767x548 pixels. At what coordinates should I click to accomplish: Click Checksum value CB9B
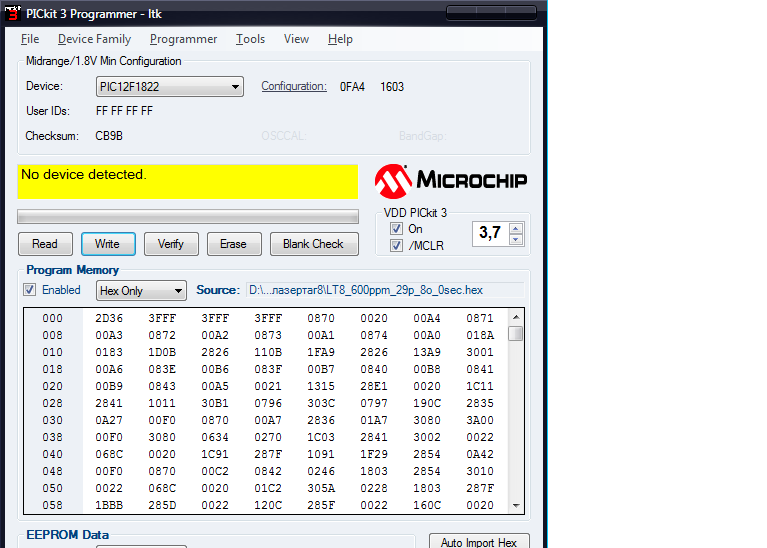(x=109, y=136)
